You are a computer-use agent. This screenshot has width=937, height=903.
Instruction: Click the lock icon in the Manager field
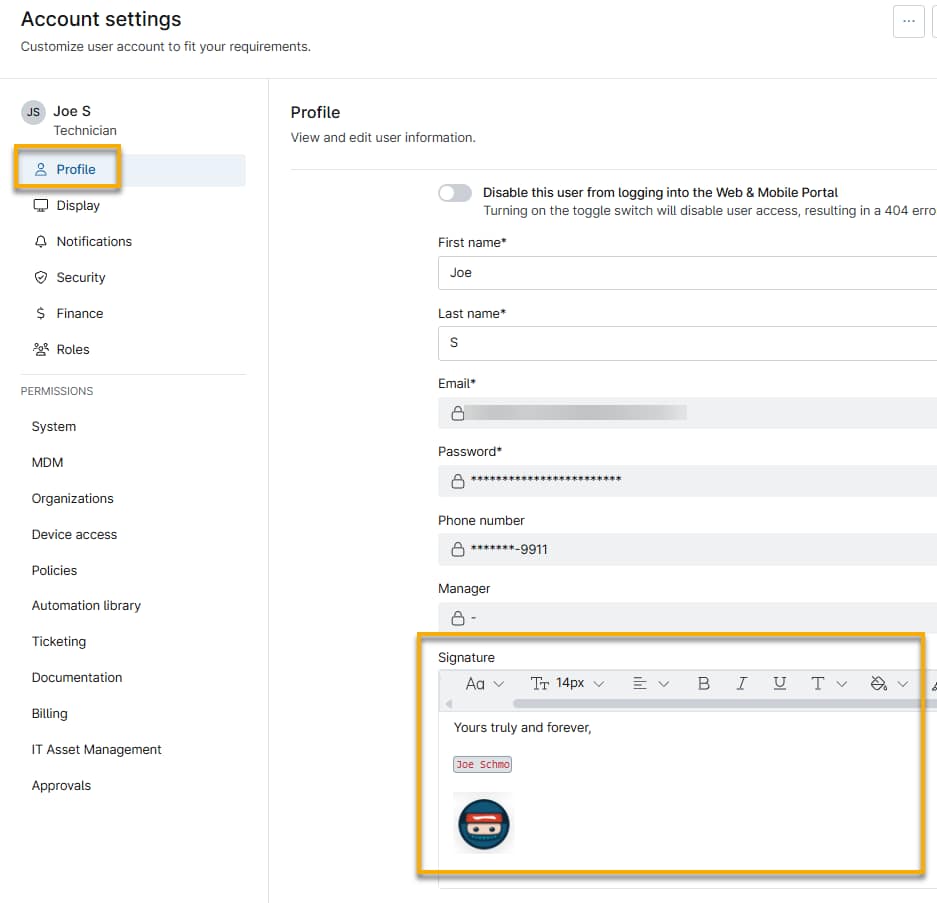tap(458, 618)
